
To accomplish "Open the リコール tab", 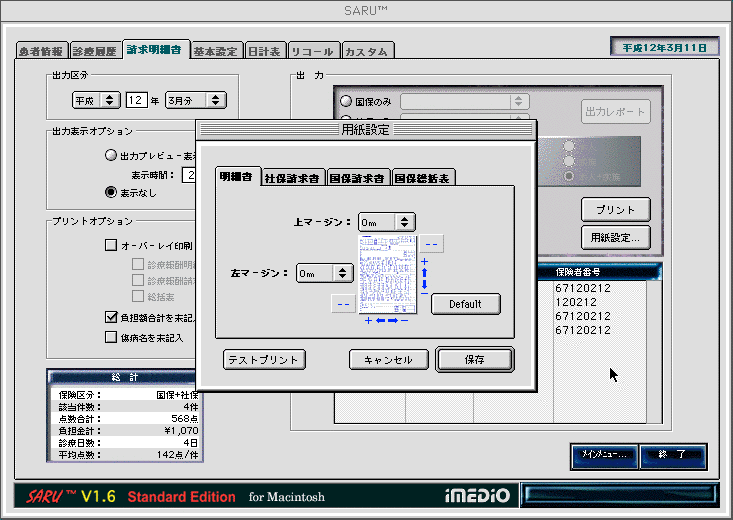I will pyautogui.click(x=313, y=51).
